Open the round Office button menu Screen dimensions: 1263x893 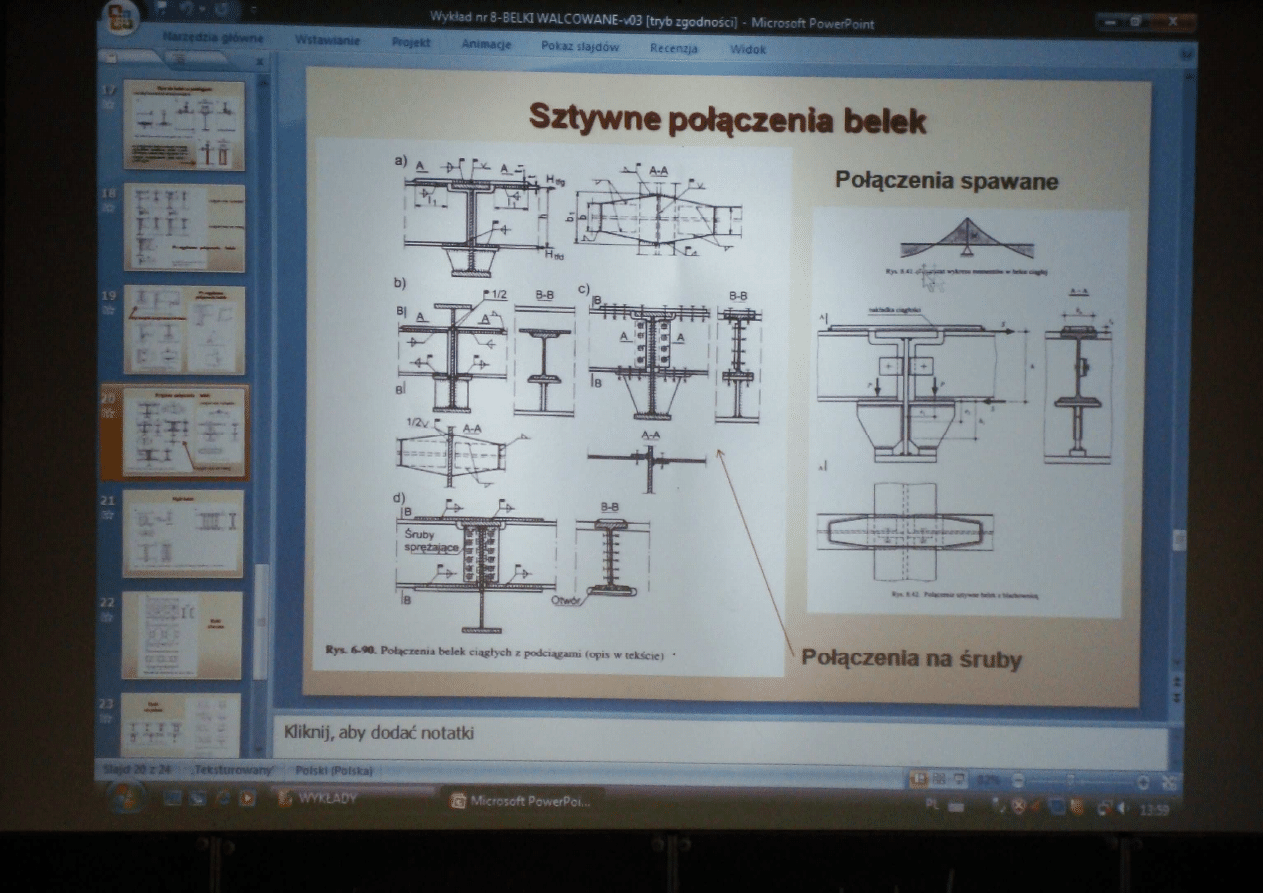[122, 19]
